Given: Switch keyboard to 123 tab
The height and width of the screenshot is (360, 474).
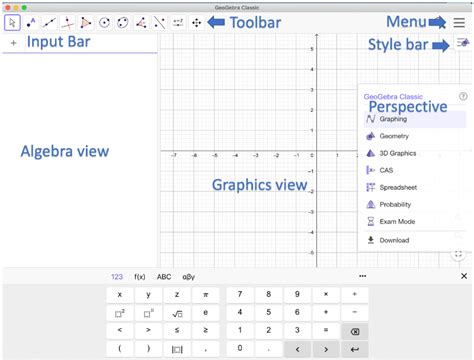Looking at the screenshot, I should (x=117, y=277).
